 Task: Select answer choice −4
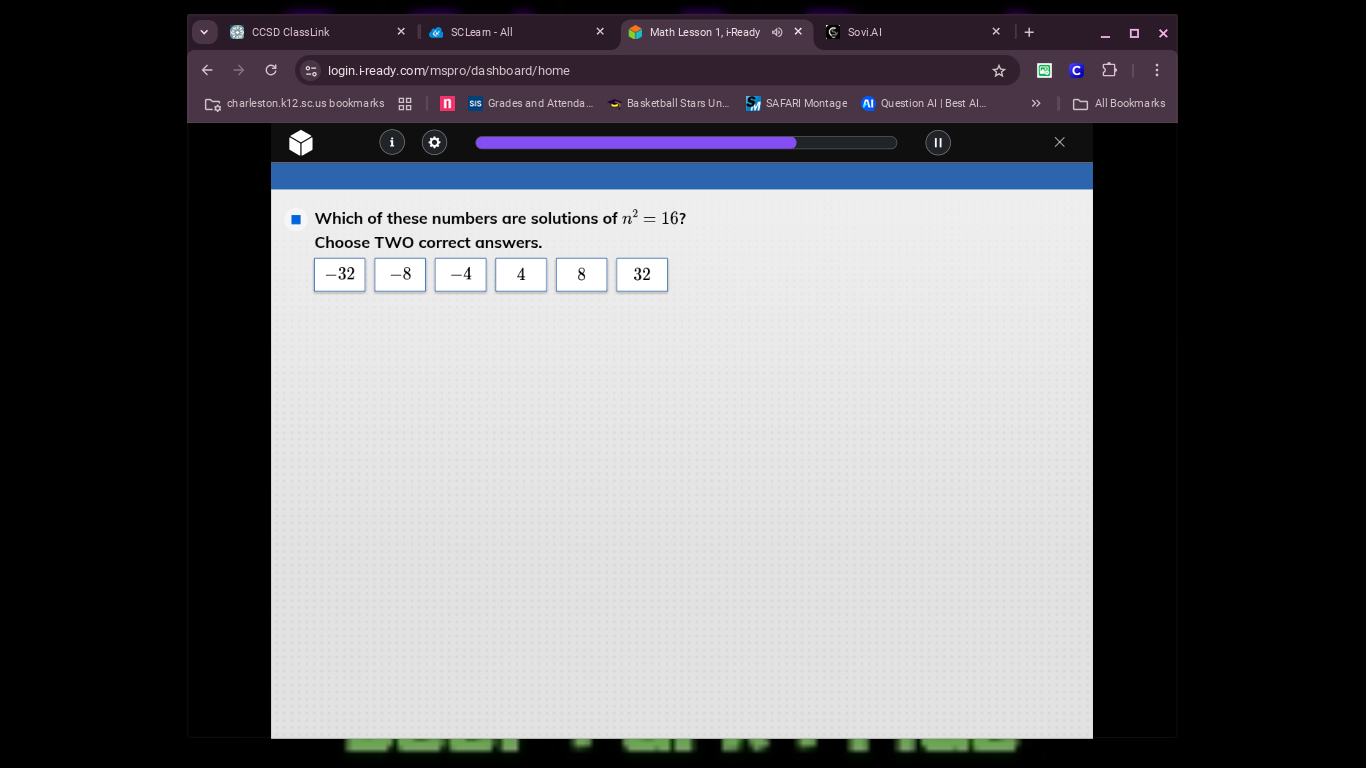point(461,275)
